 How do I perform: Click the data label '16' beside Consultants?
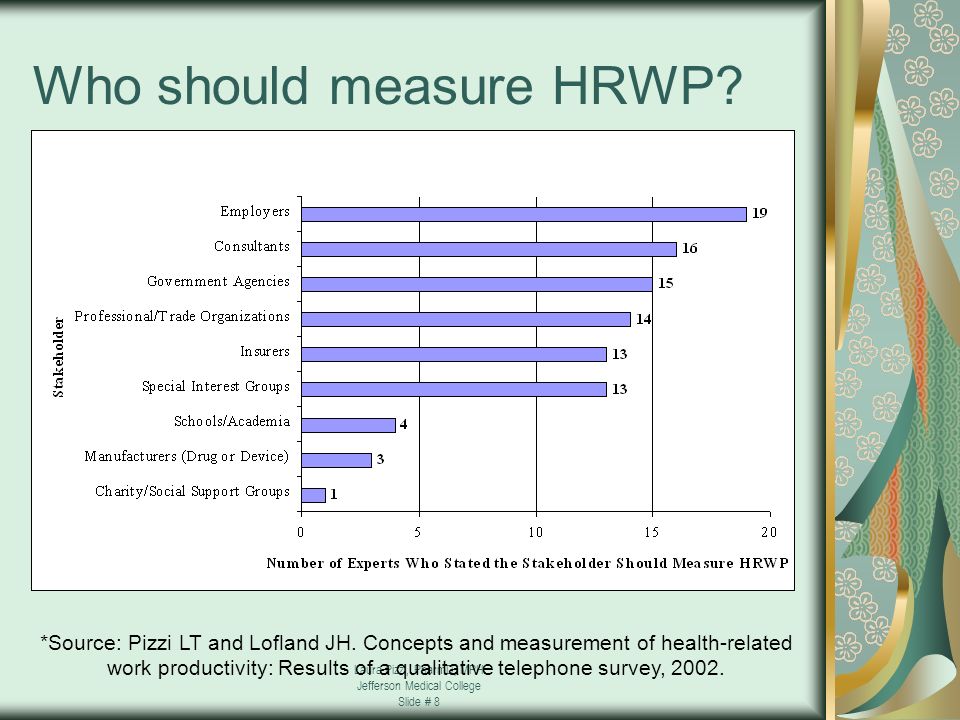[690, 248]
